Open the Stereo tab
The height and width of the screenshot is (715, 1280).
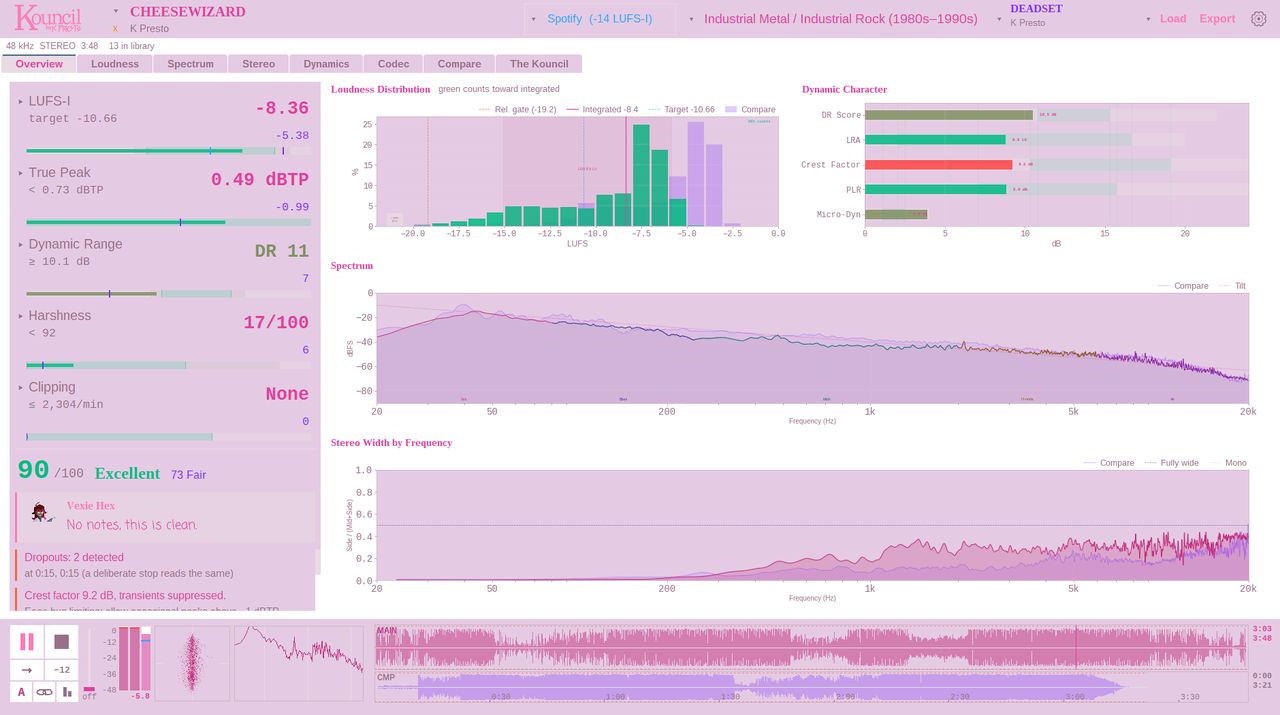coord(258,64)
